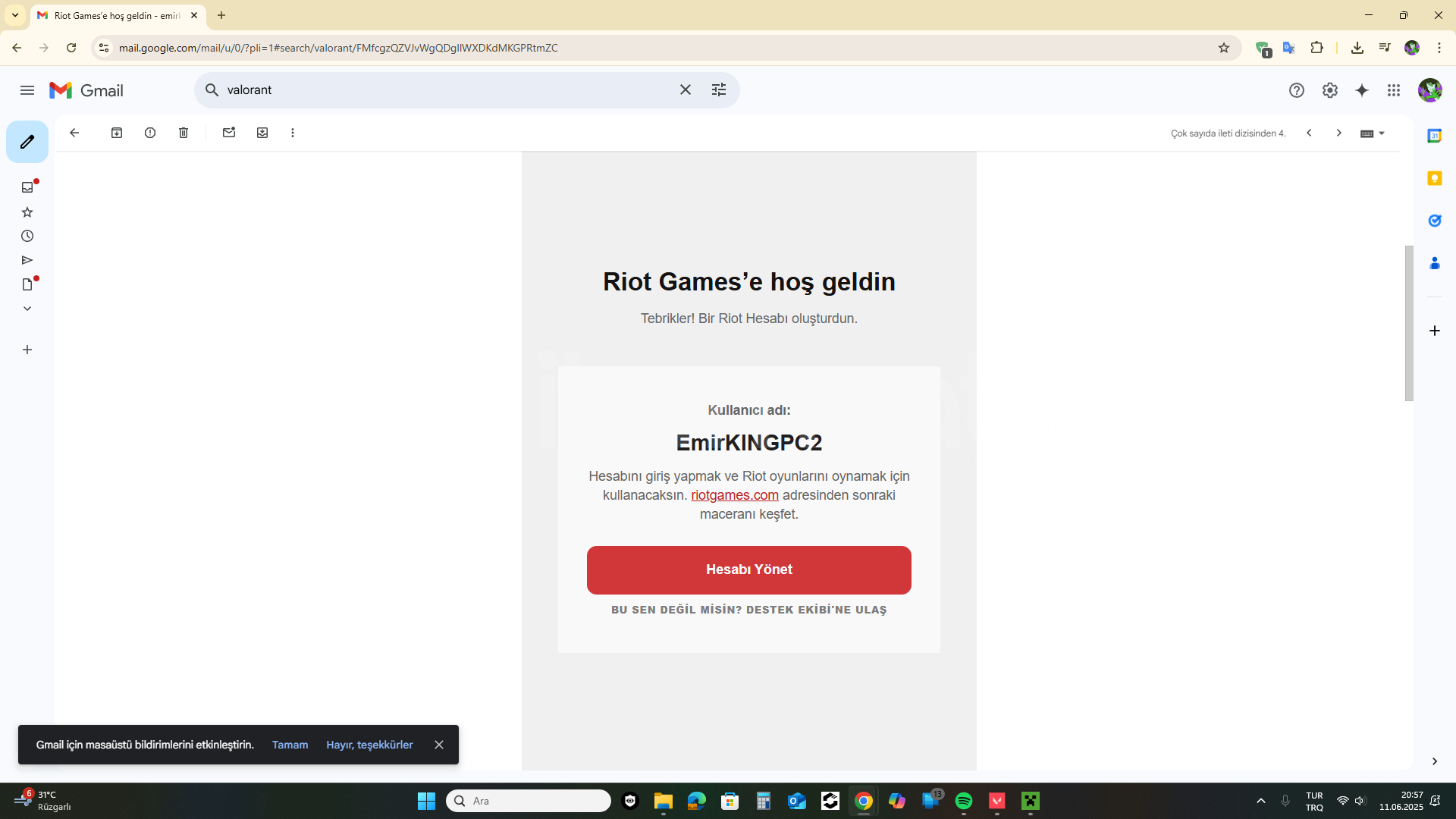Open the riotgames.com link

735,495
